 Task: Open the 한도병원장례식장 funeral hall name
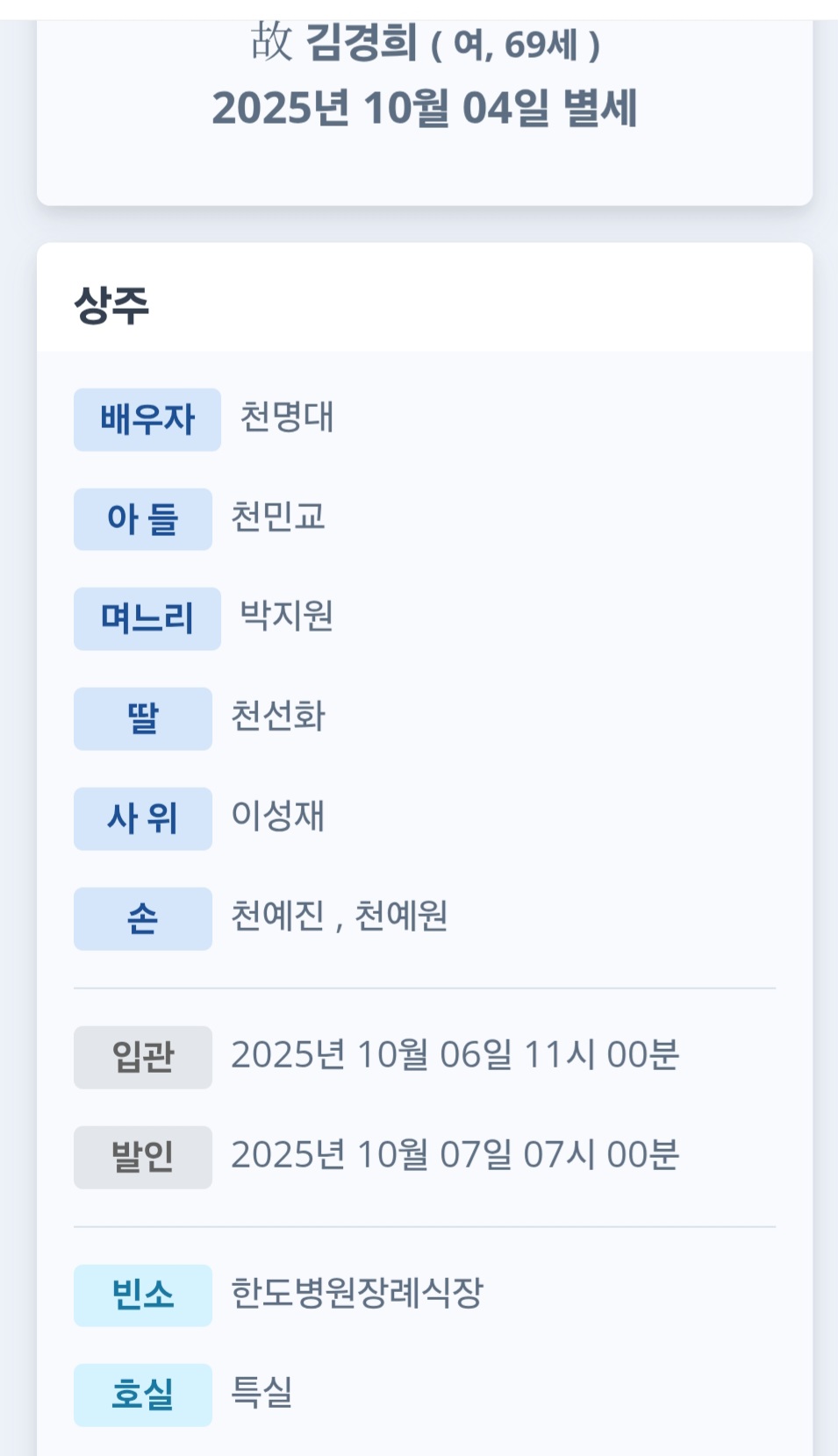click(356, 1292)
